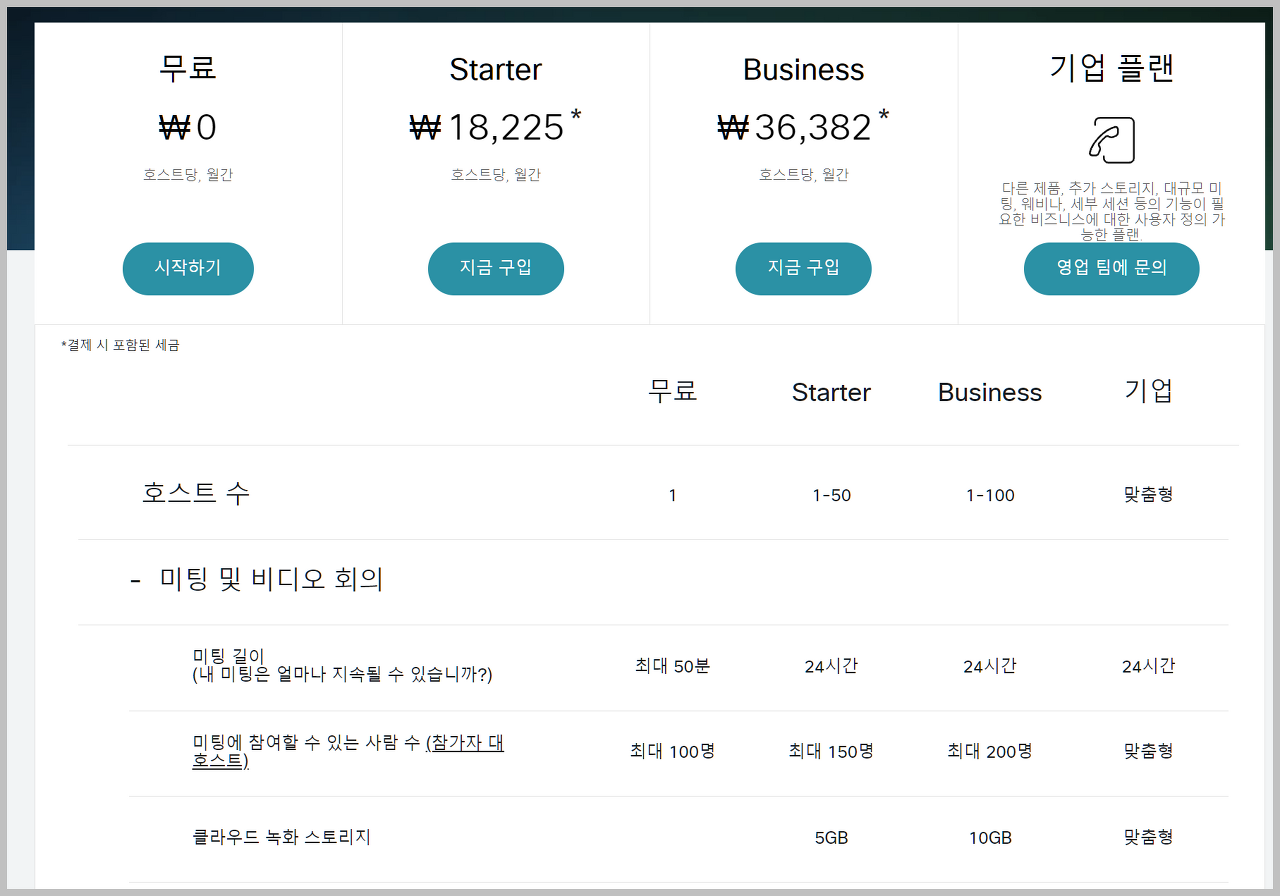Click the 1-100 host count value
1280x896 pixels.
tap(990, 495)
